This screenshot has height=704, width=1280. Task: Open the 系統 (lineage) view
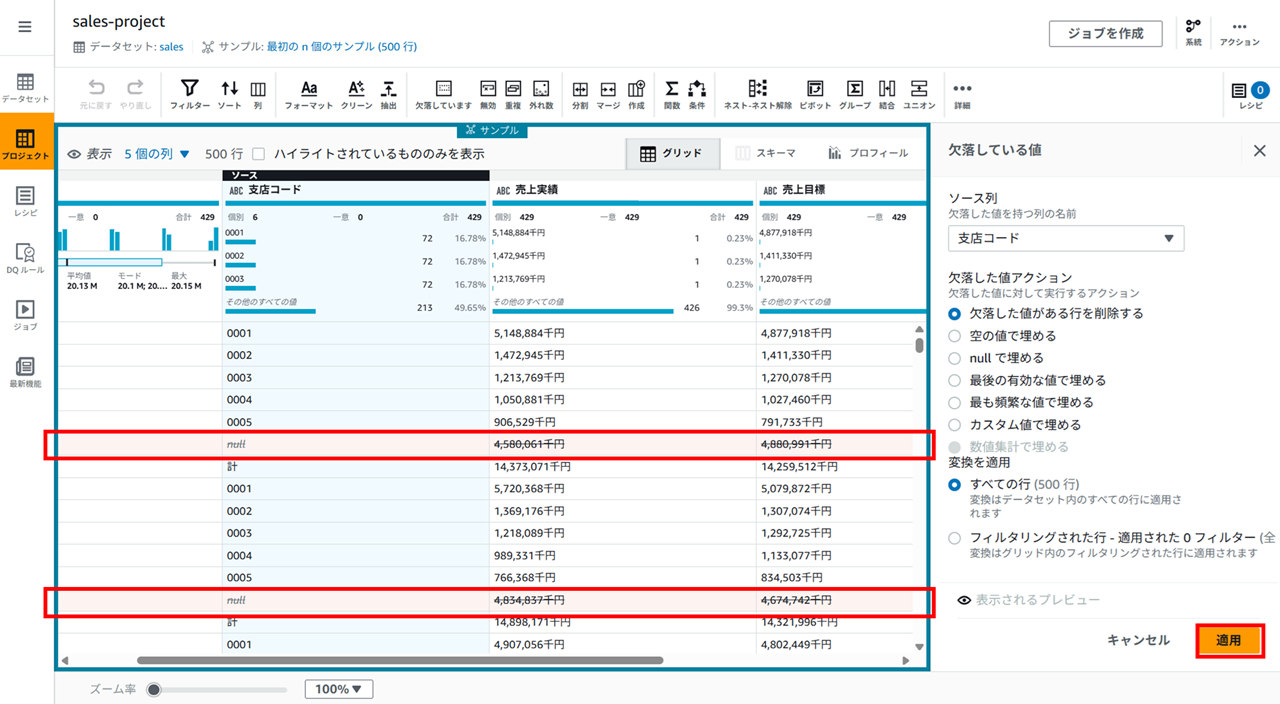(x=1193, y=33)
